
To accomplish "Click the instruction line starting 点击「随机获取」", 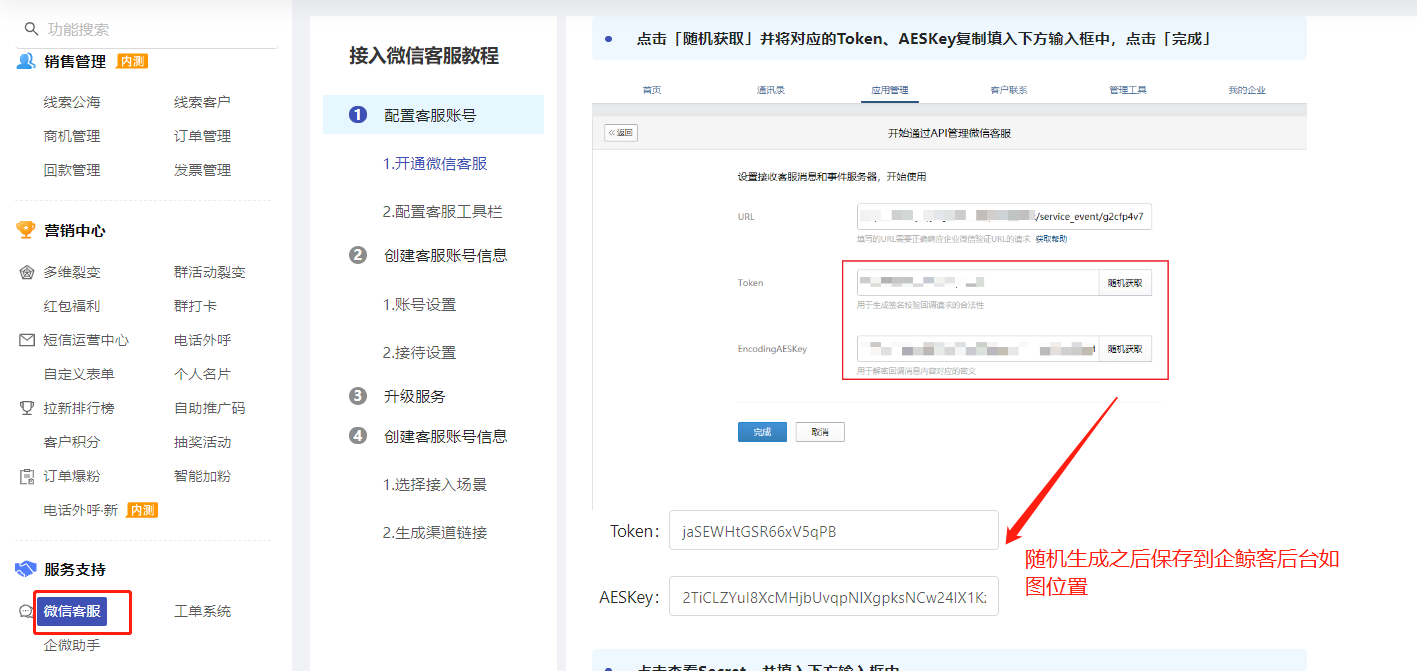I will click(x=925, y=39).
